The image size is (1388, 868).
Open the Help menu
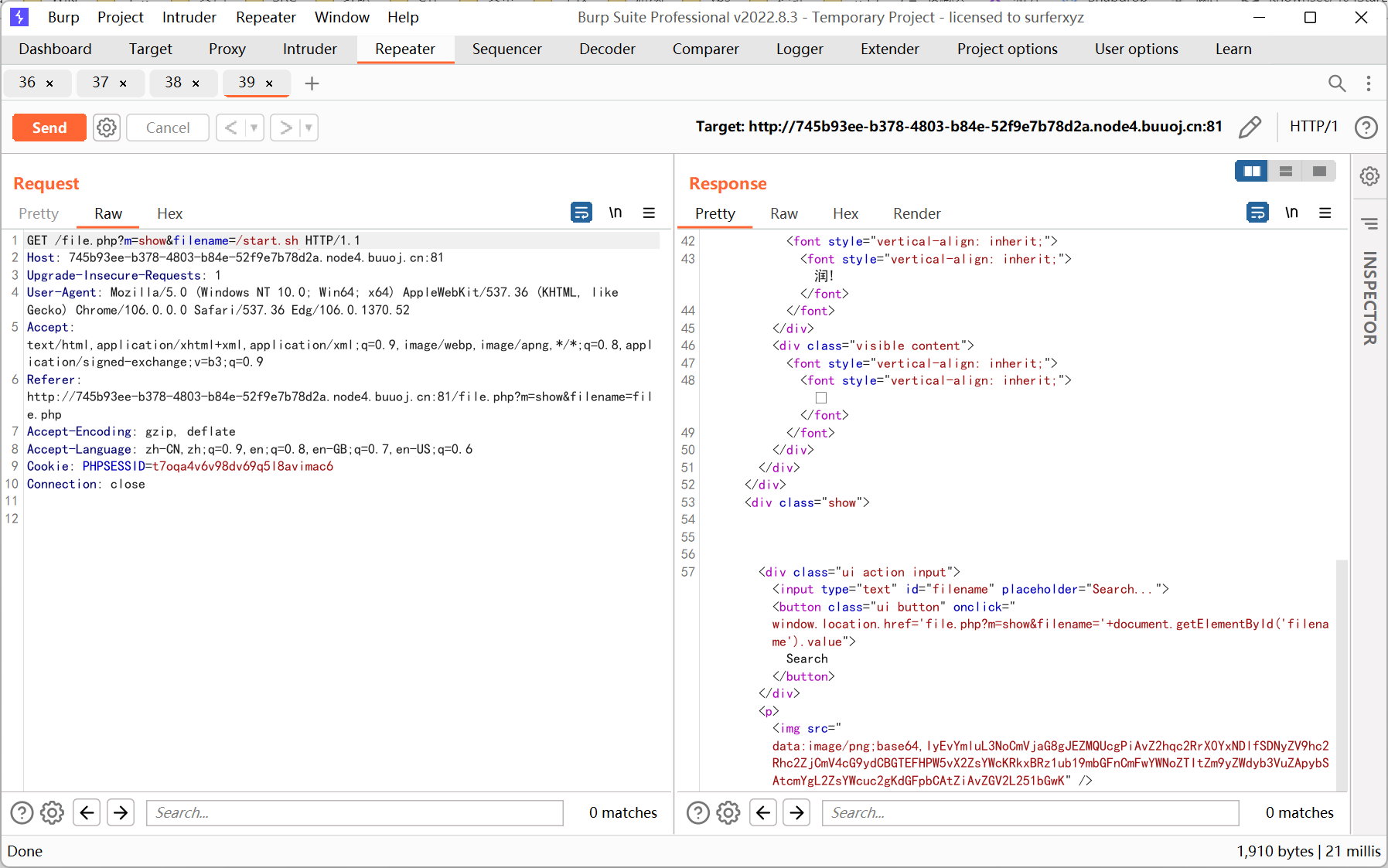pyautogui.click(x=403, y=17)
